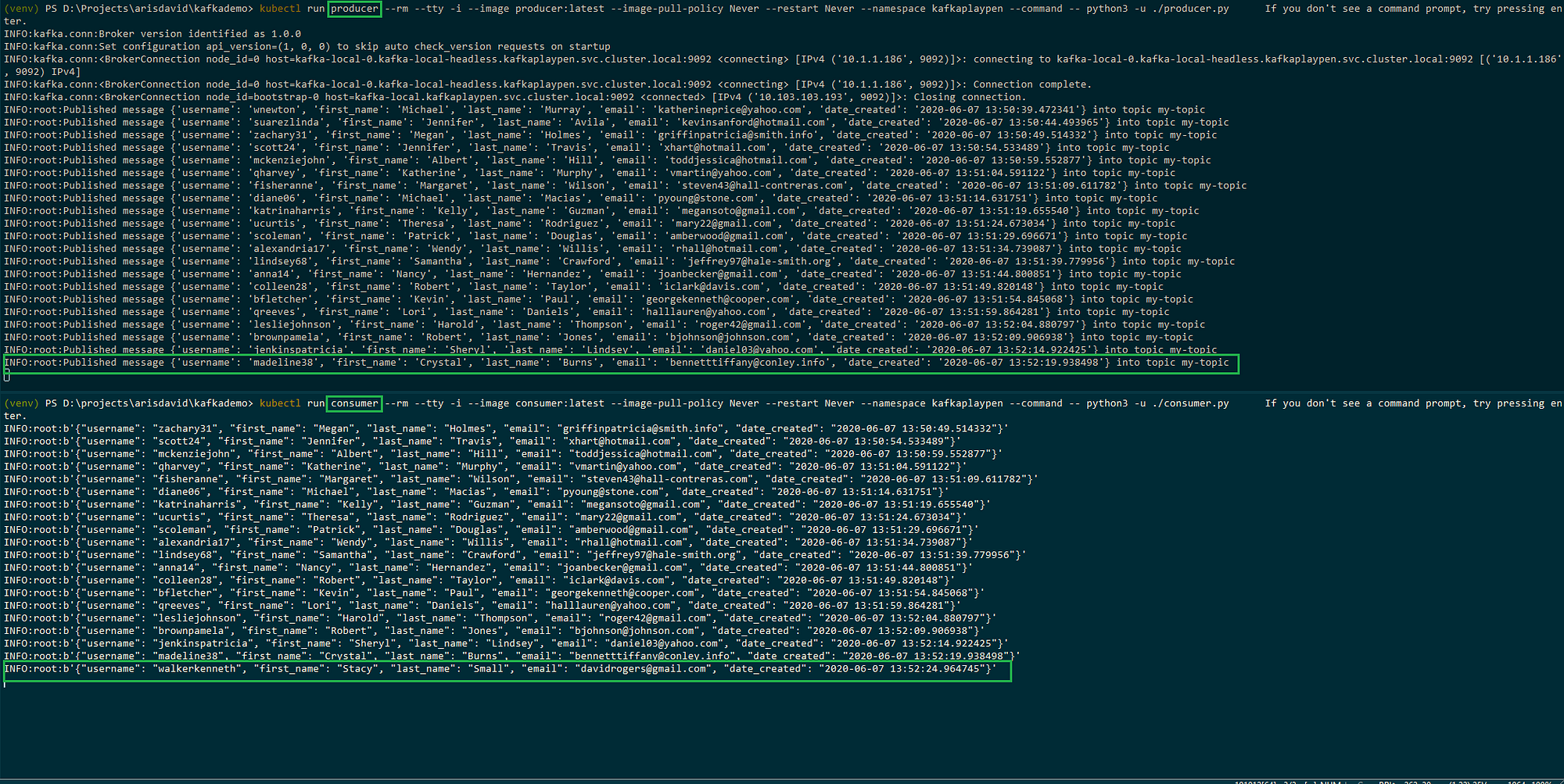Click the email bennetttiffany@conley.info
Viewport: 1564px width, 784px height.
tap(748, 362)
